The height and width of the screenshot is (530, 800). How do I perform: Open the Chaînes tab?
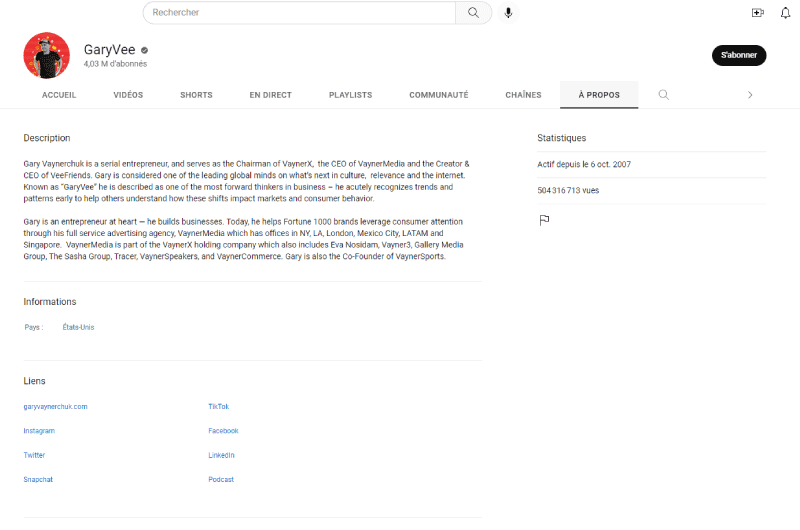pos(523,95)
